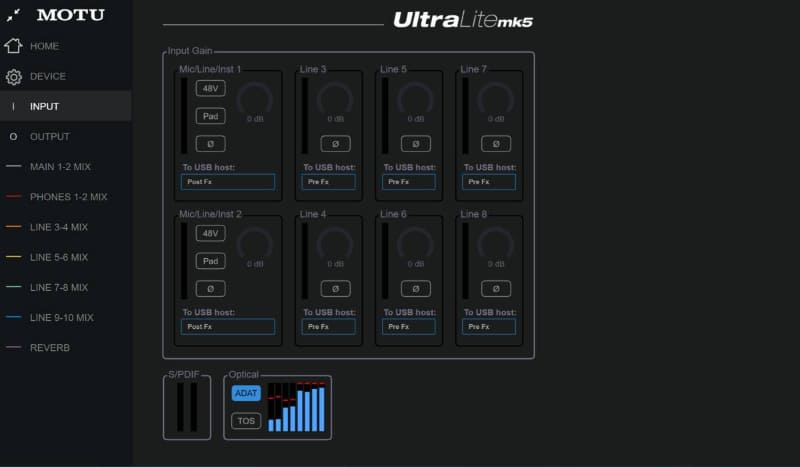The height and width of the screenshot is (467, 800).
Task: Open To USB host dropdown for Mic/Line/Inst 2
Action: 228,327
